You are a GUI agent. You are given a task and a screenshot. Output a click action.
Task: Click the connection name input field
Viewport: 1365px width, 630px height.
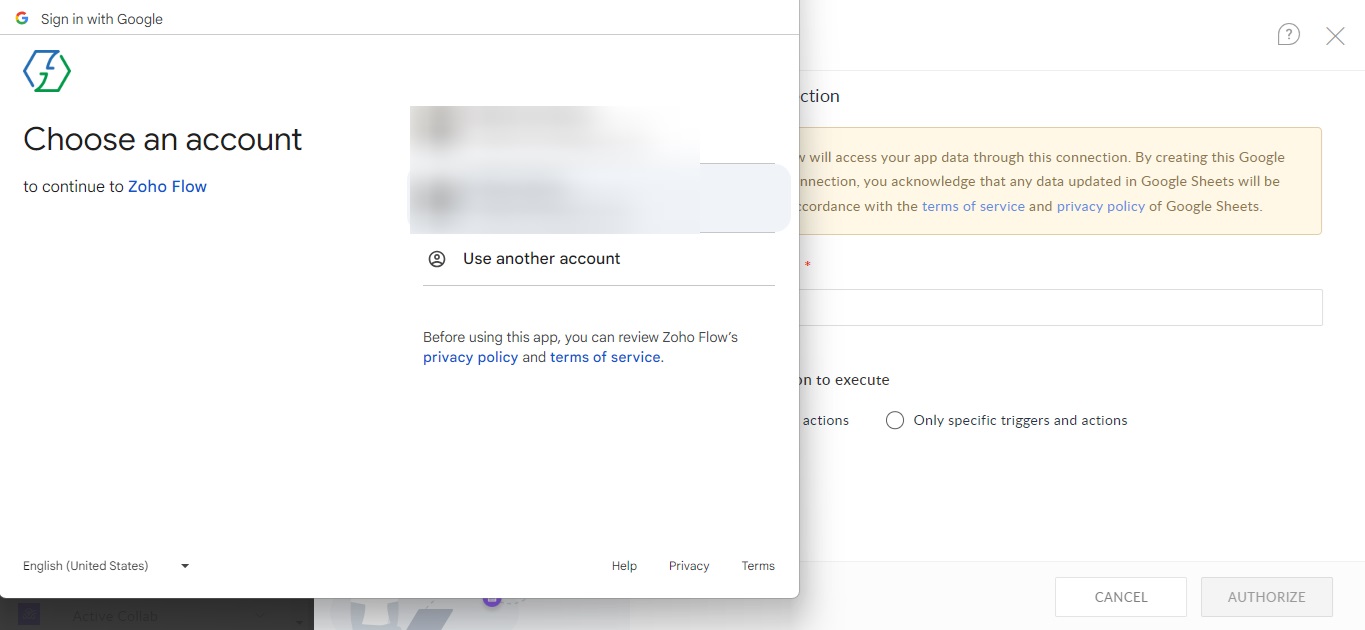(1060, 307)
